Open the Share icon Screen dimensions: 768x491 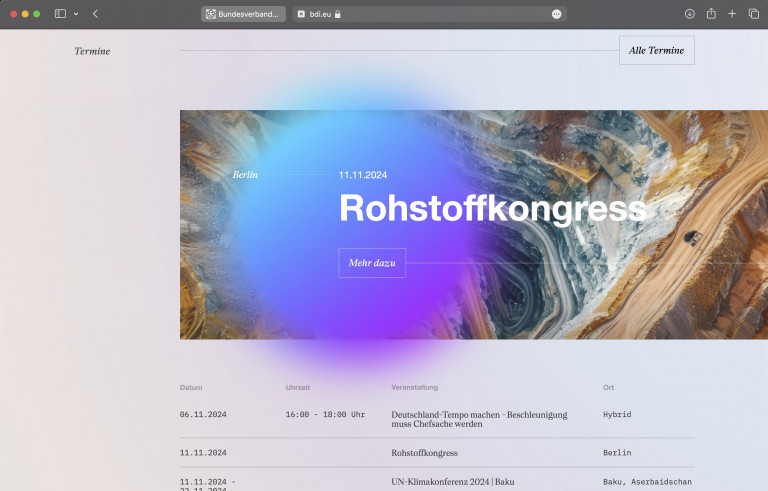click(711, 14)
